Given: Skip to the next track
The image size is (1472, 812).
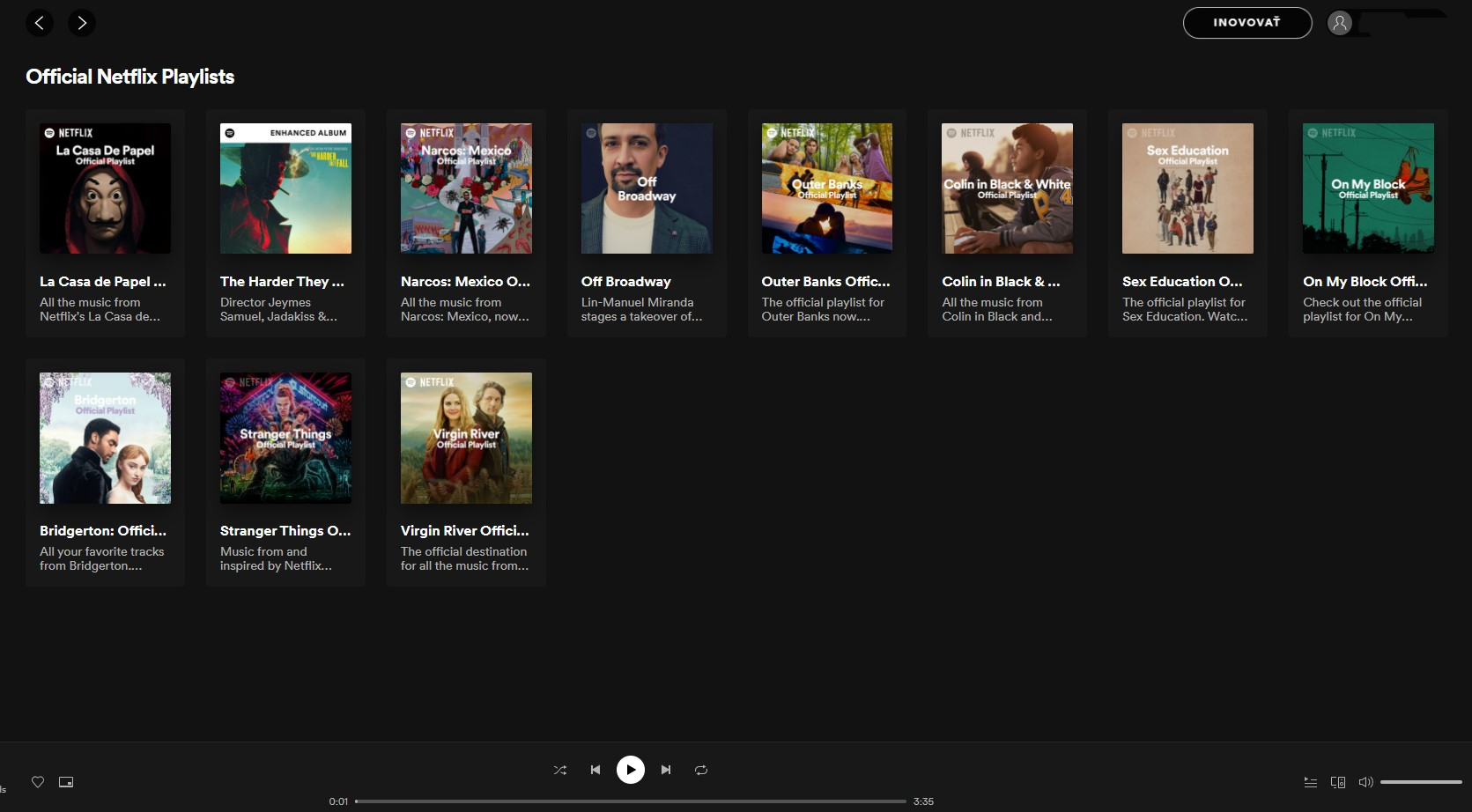Looking at the screenshot, I should coord(666,770).
